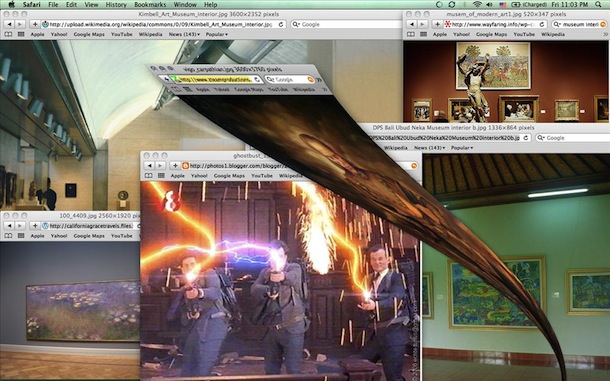Open the Apple menu
Image resolution: width=610 pixels, height=381 pixels.
point(11,5)
